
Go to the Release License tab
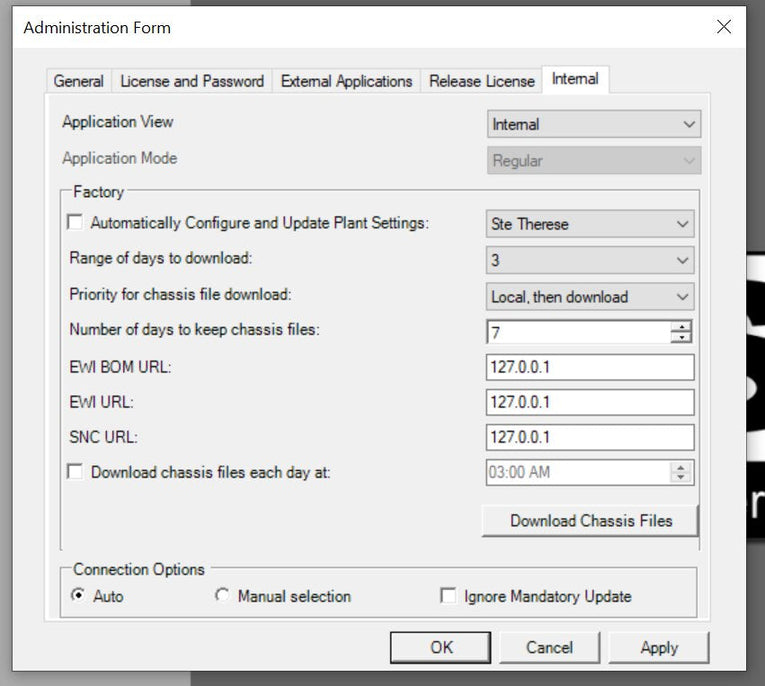tap(481, 81)
